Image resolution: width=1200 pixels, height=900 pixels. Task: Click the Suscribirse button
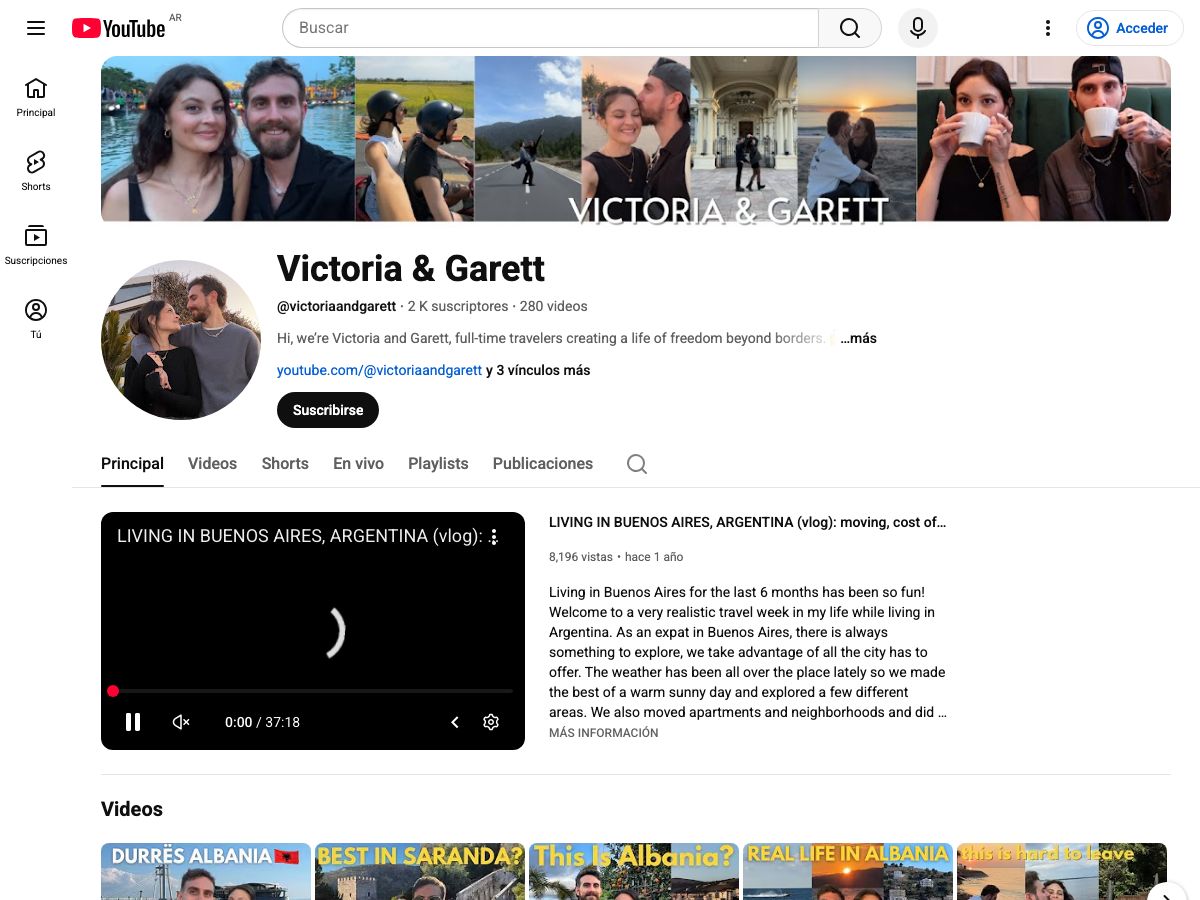point(327,410)
